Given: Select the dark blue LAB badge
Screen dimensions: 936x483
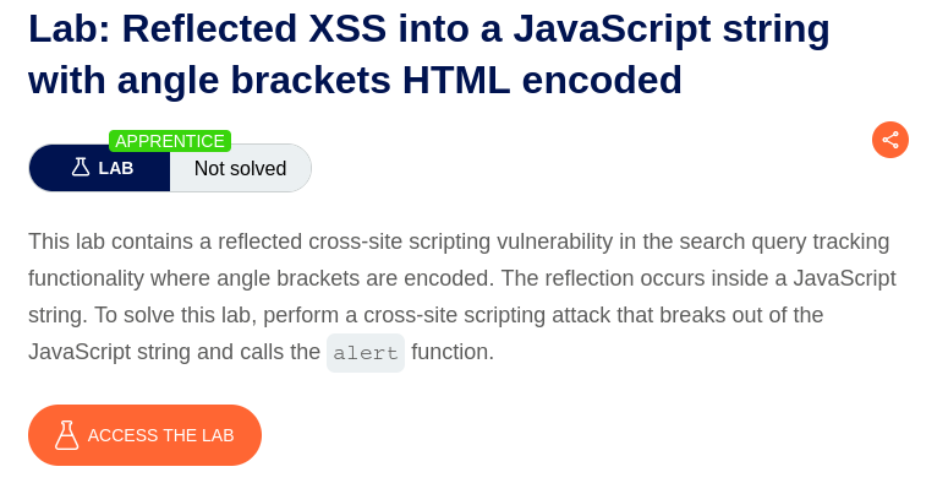Looking at the screenshot, I should click(100, 168).
